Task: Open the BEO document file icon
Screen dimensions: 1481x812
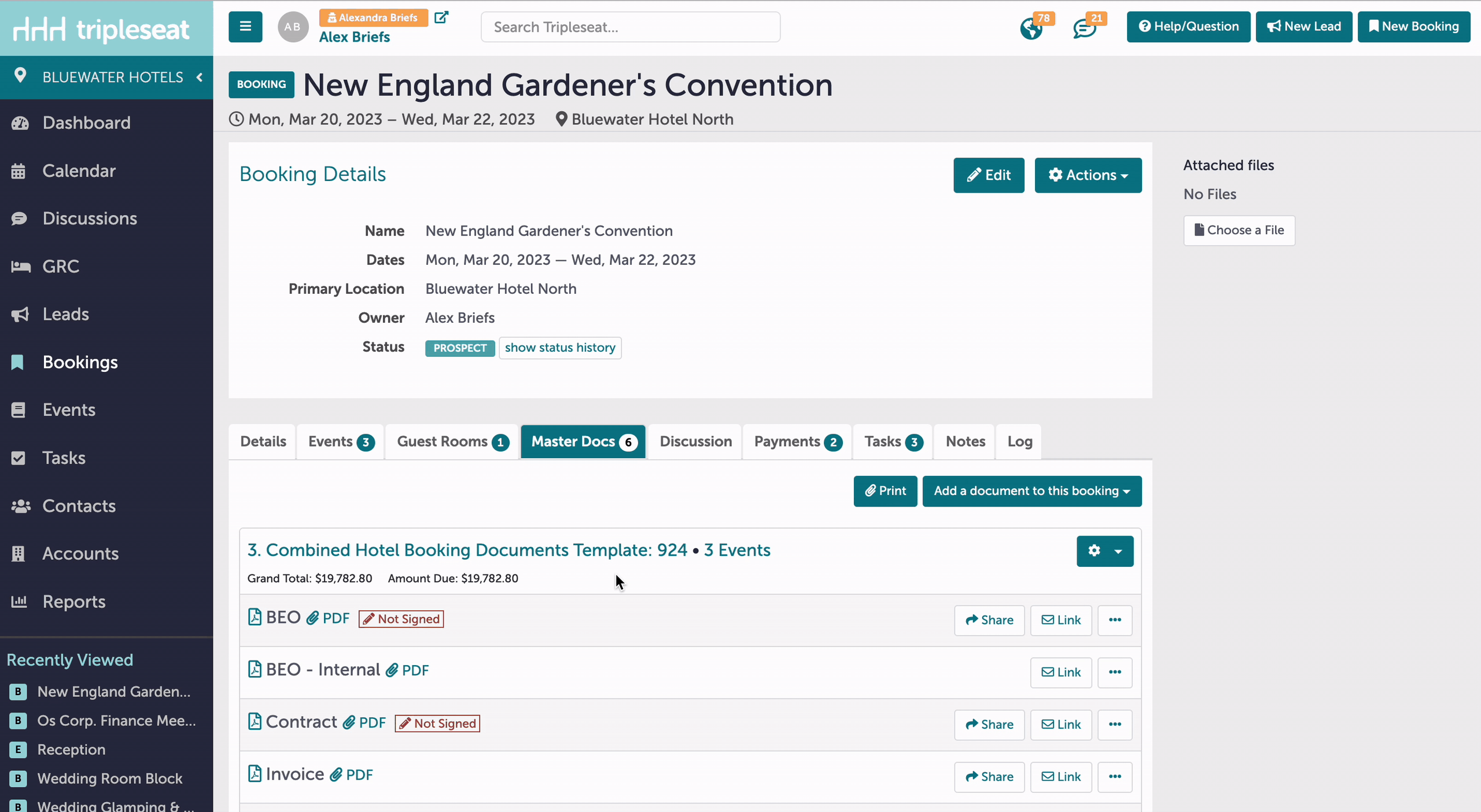Action: tap(255, 617)
